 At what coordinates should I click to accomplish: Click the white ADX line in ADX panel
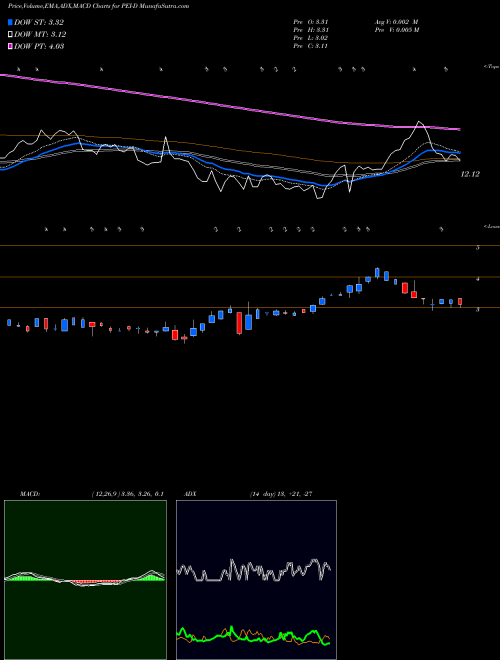253,571
